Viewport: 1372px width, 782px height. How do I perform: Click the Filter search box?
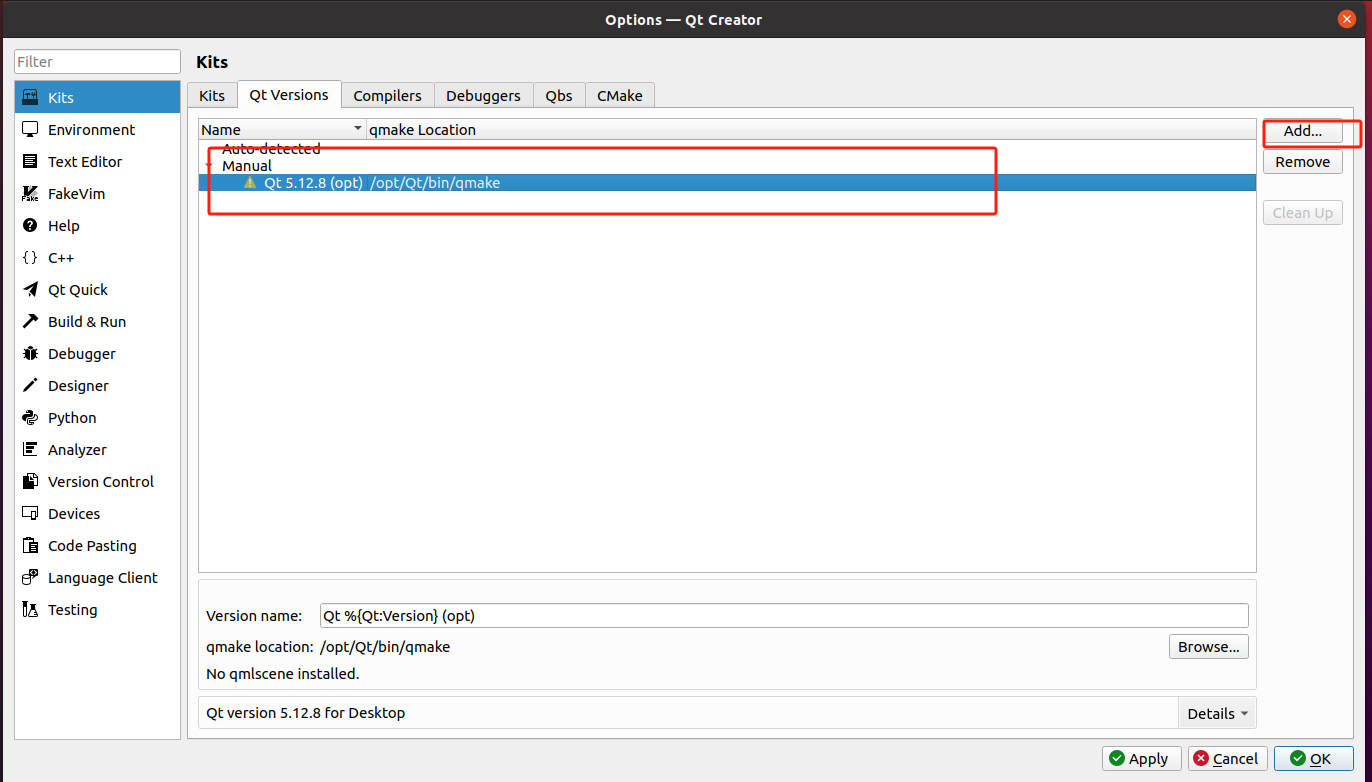click(x=97, y=62)
